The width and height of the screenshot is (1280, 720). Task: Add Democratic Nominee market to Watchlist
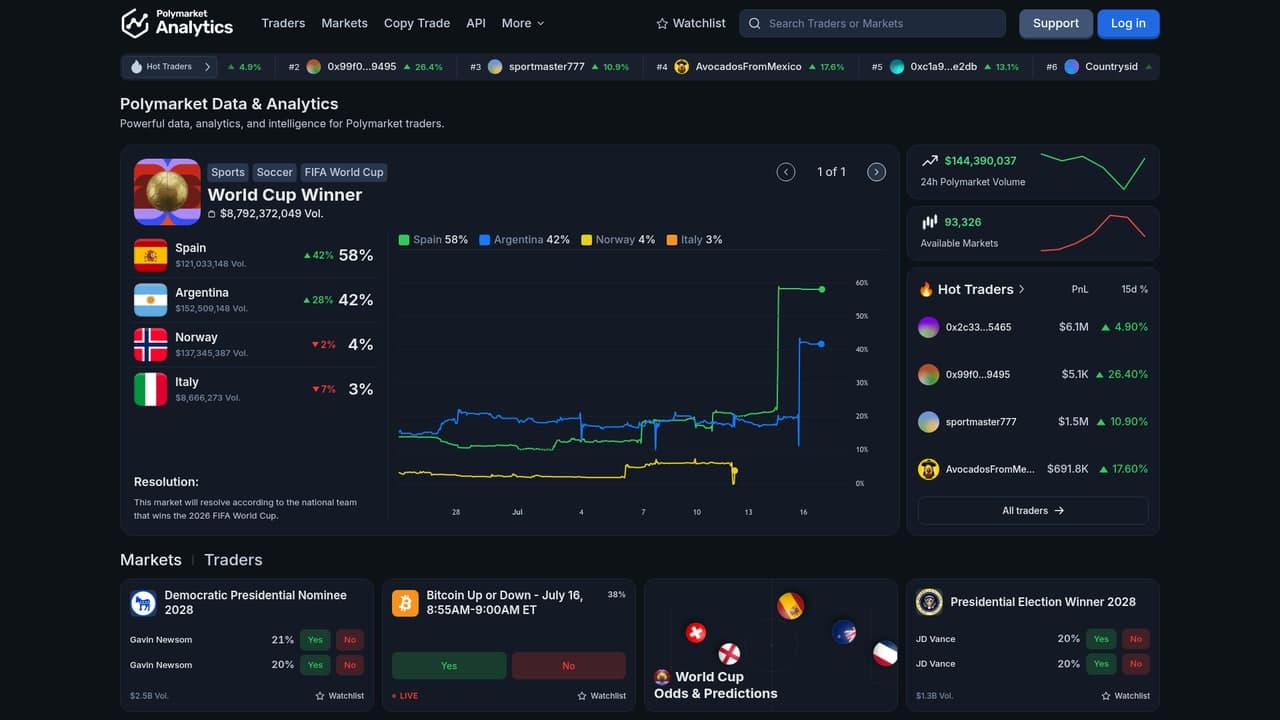coord(340,695)
